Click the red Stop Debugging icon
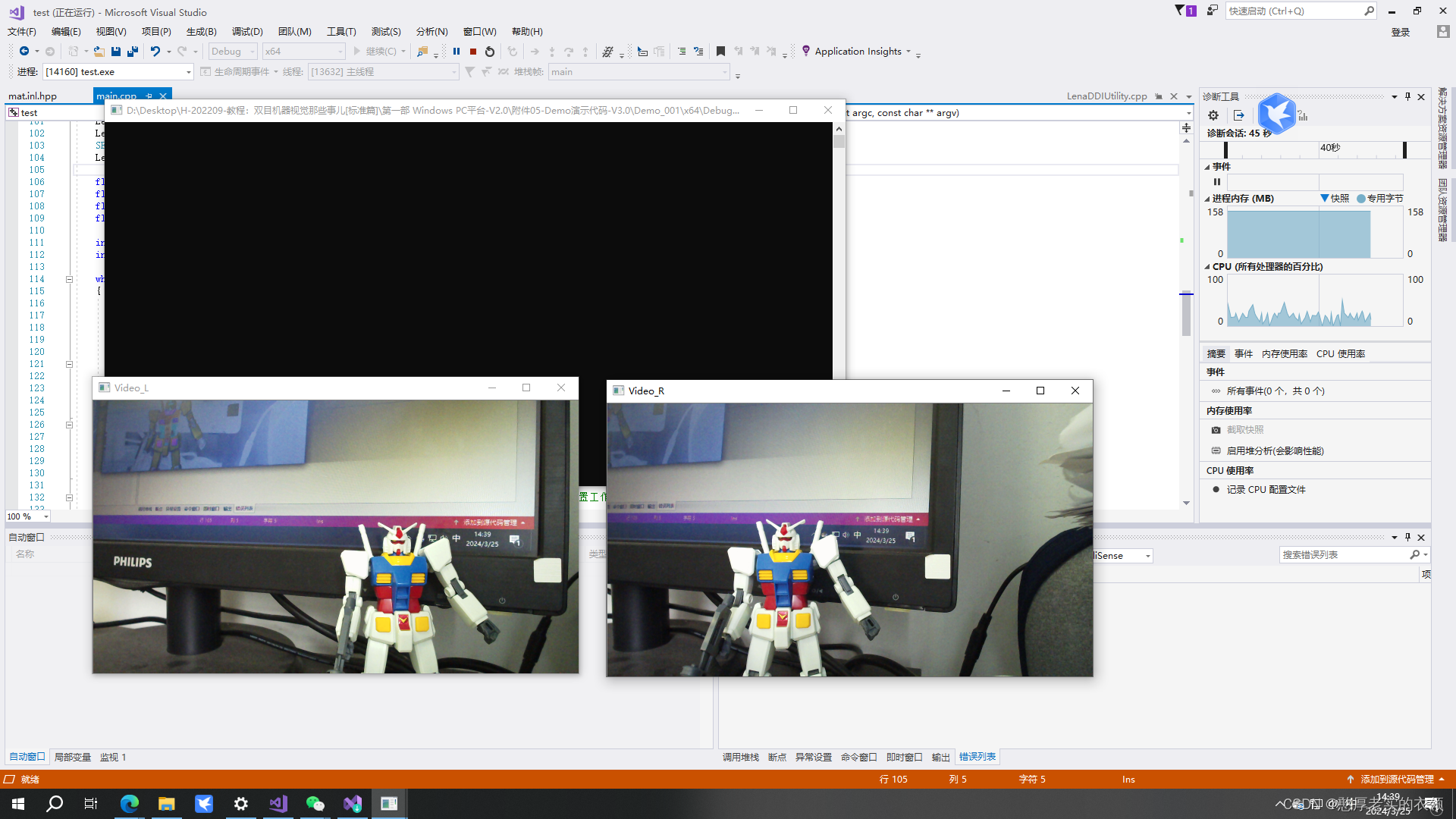This screenshot has width=1456, height=819. pyautogui.click(x=473, y=52)
